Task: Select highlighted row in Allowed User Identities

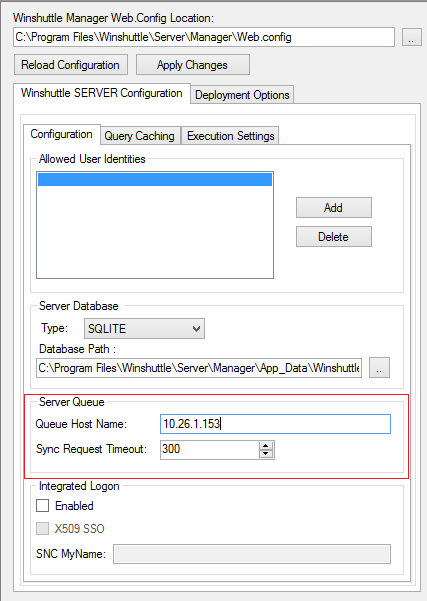Action: coord(155,179)
